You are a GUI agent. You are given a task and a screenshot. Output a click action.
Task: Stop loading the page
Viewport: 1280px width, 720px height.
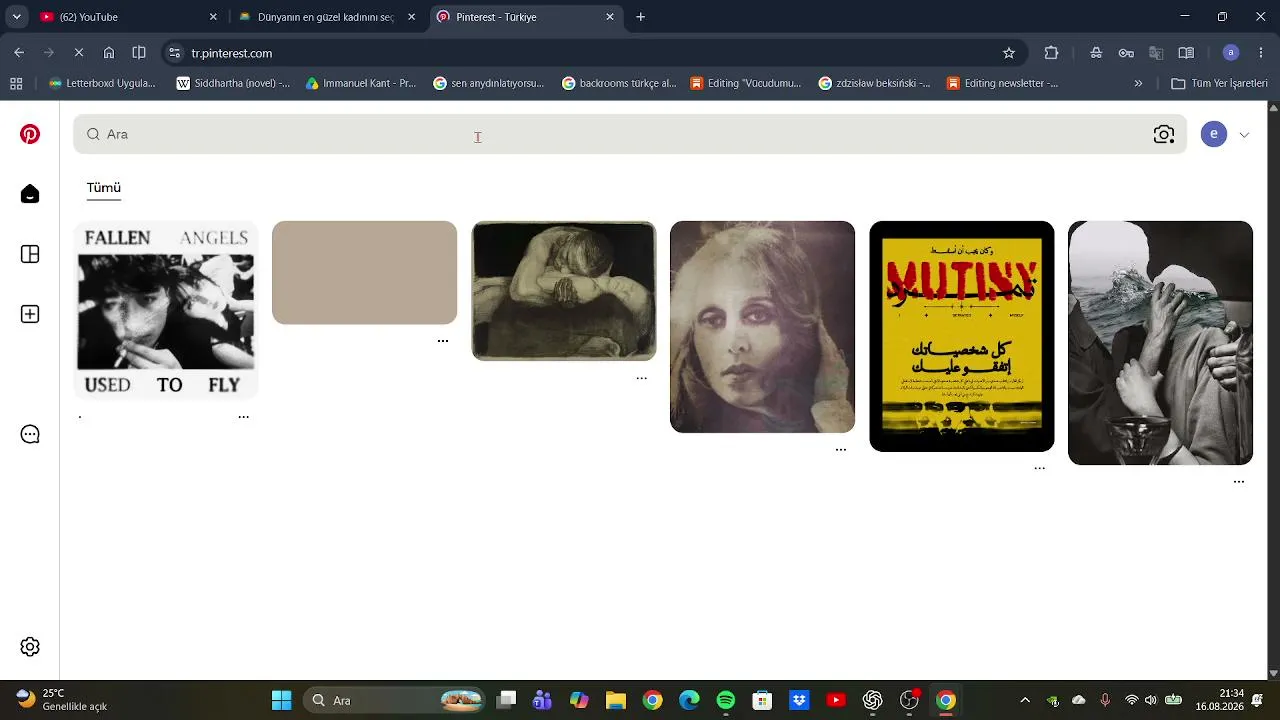point(79,53)
